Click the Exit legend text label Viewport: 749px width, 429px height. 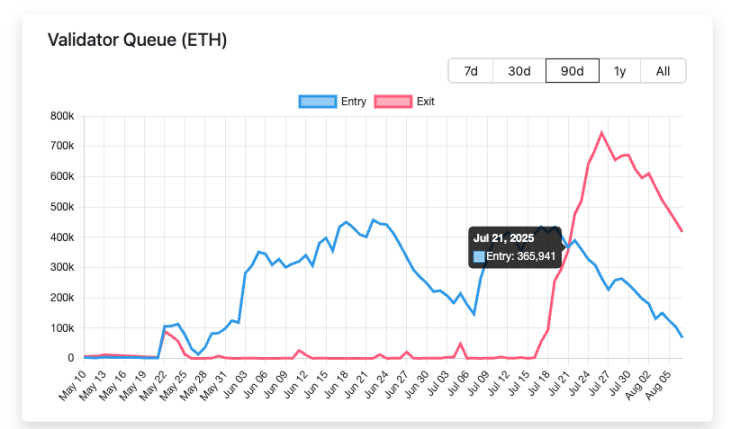pos(425,101)
